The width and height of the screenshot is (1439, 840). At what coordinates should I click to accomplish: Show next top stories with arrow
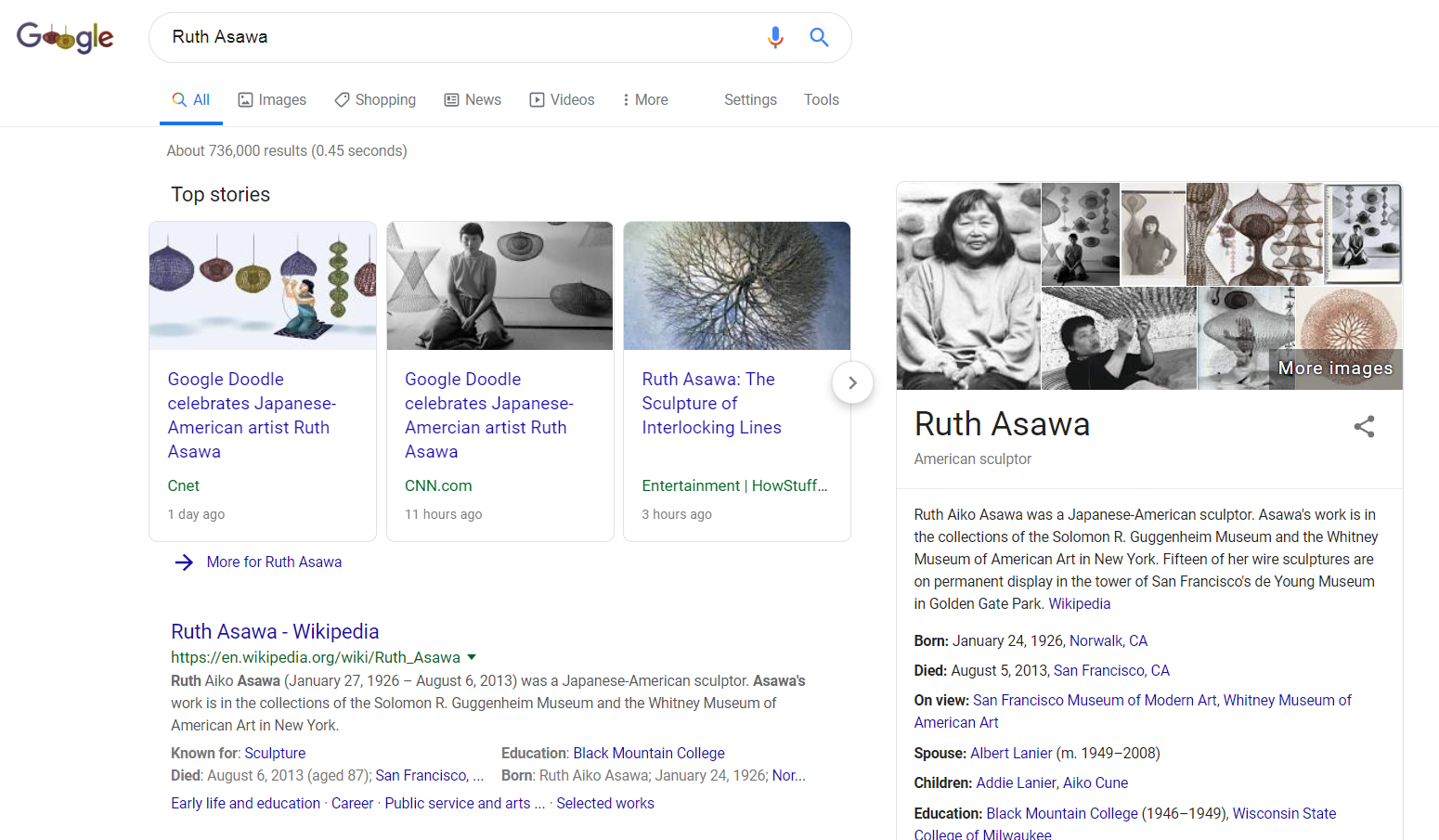852,382
